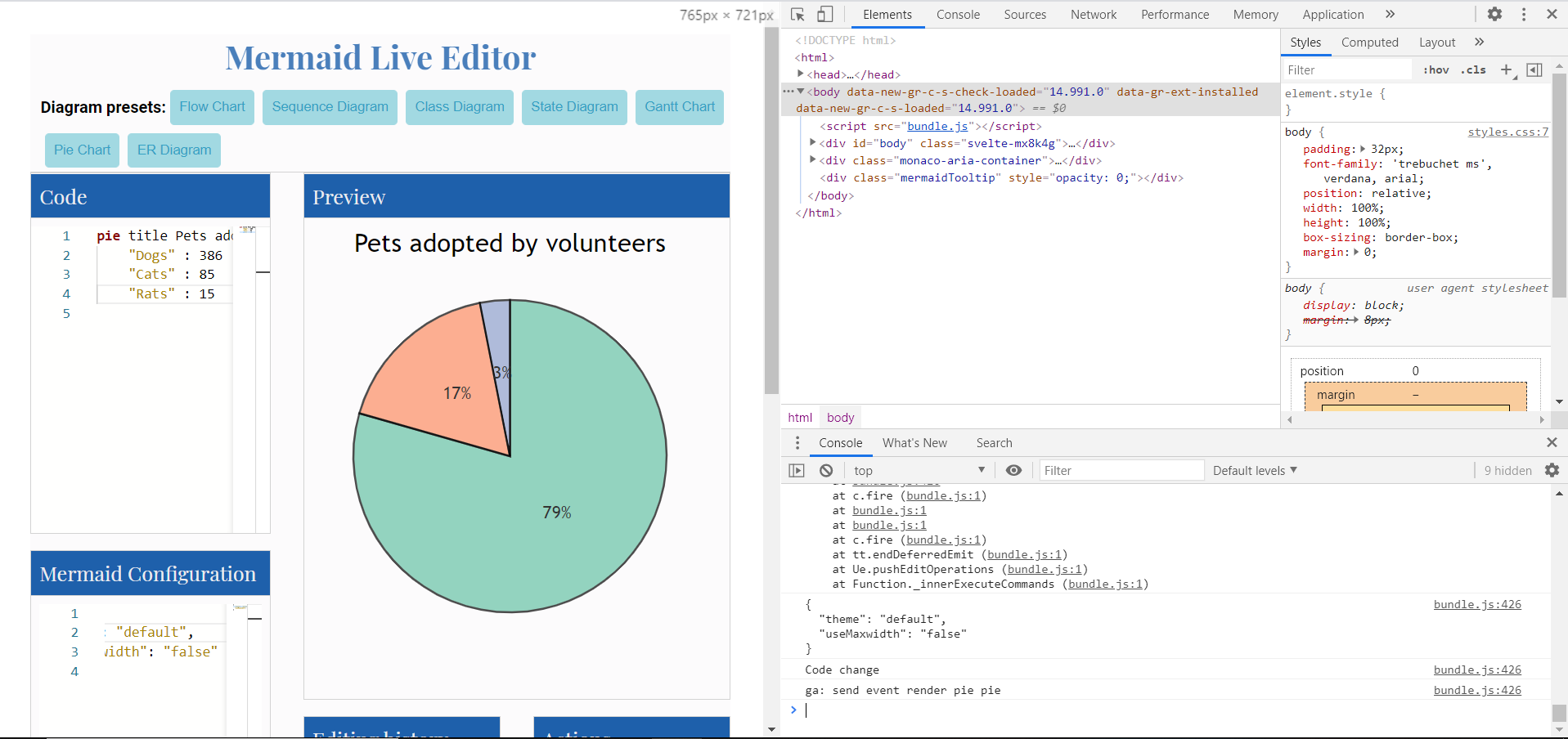Expand the div id body node
Image resolution: width=1568 pixels, height=739 pixels.
pyautogui.click(x=812, y=142)
